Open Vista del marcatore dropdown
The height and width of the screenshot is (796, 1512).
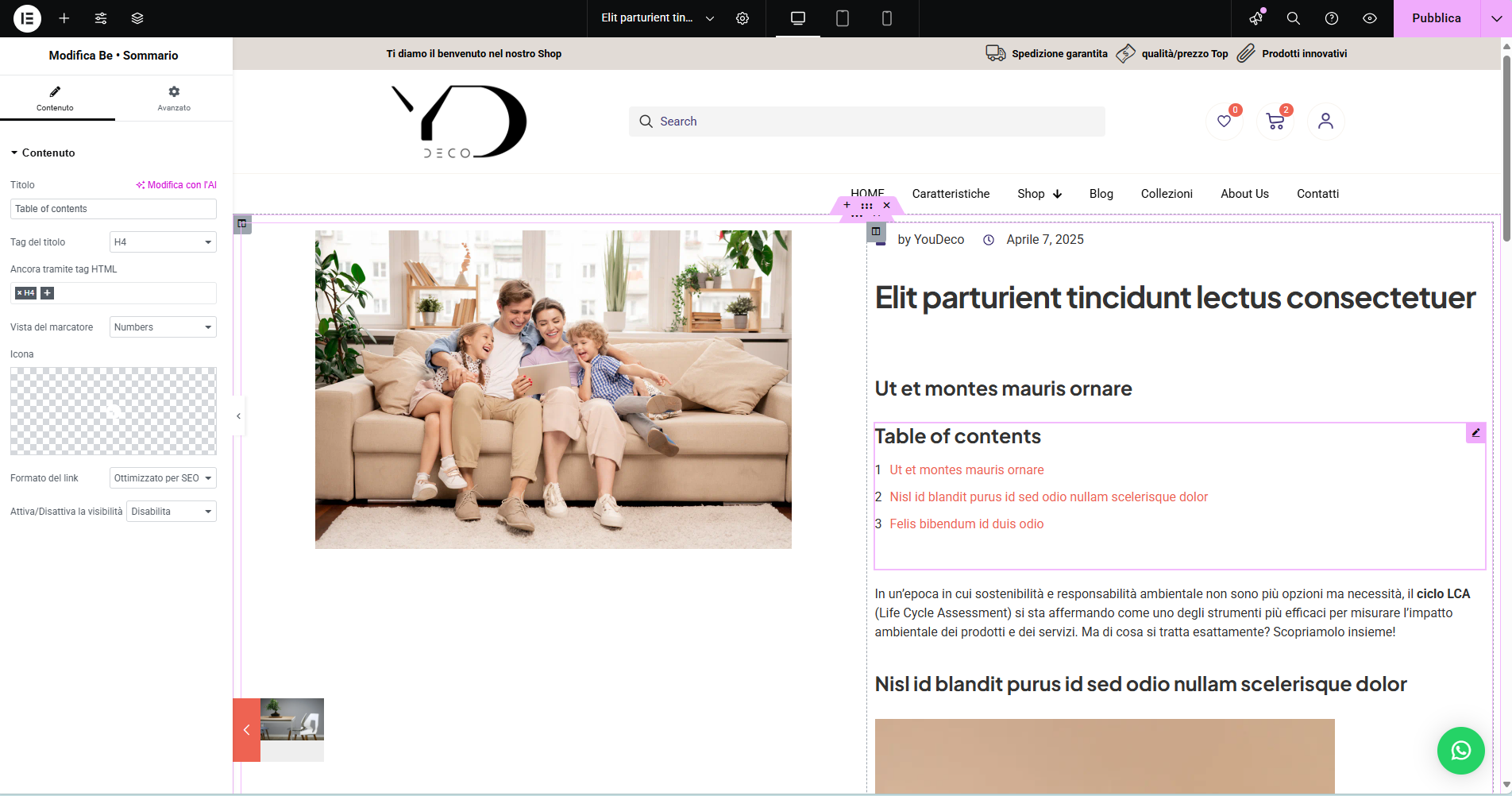point(163,327)
